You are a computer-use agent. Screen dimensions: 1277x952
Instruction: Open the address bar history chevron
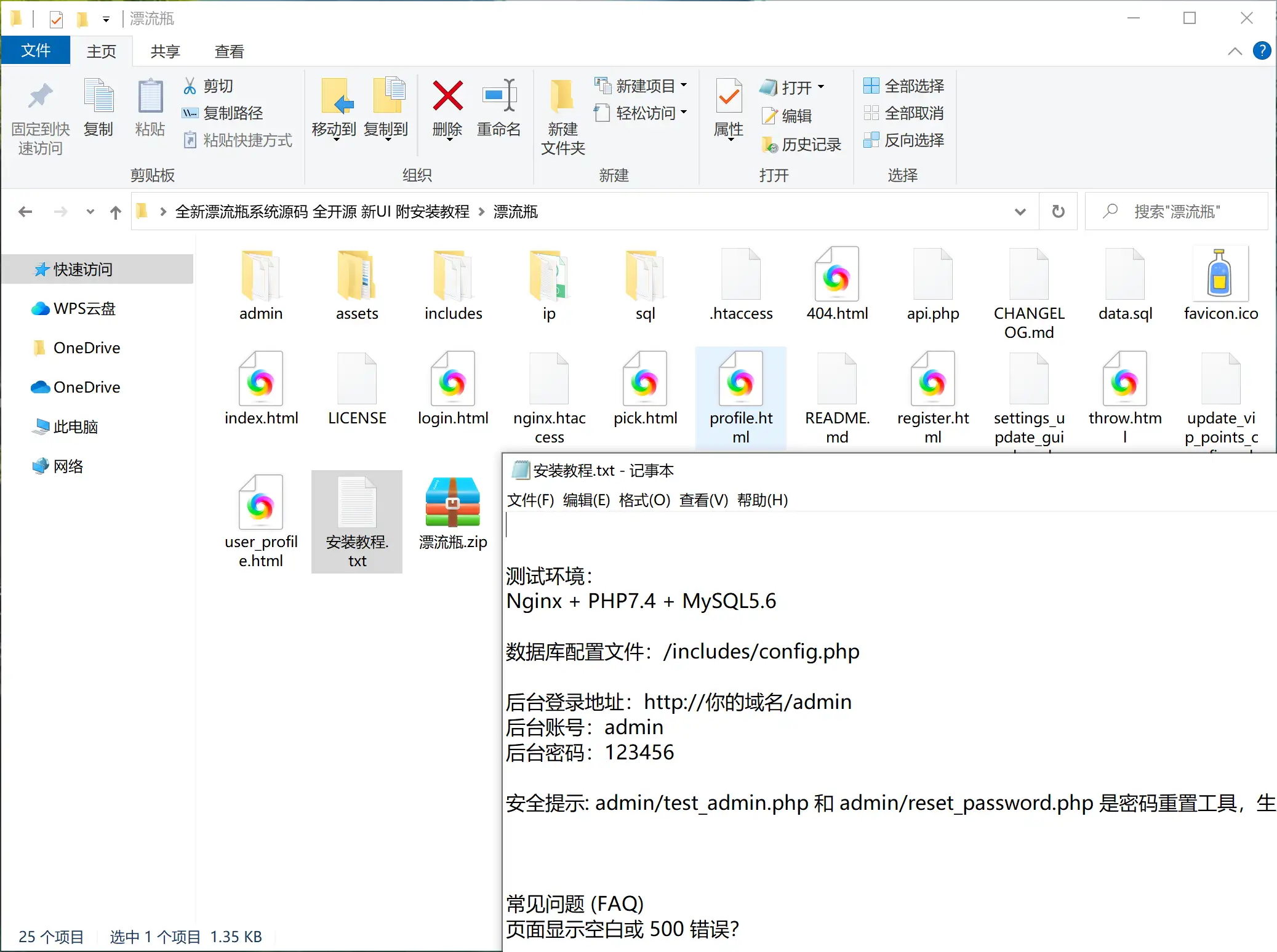(x=1020, y=211)
